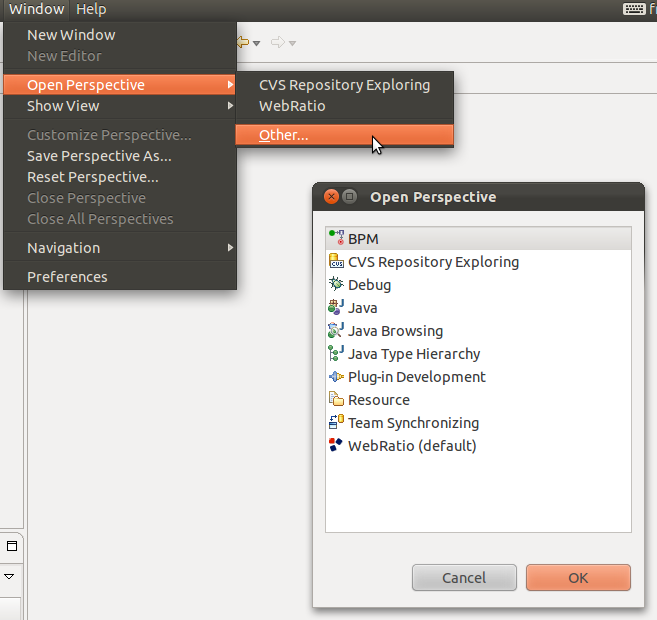Click the BPM perspective icon
The image size is (657, 620).
[336, 238]
